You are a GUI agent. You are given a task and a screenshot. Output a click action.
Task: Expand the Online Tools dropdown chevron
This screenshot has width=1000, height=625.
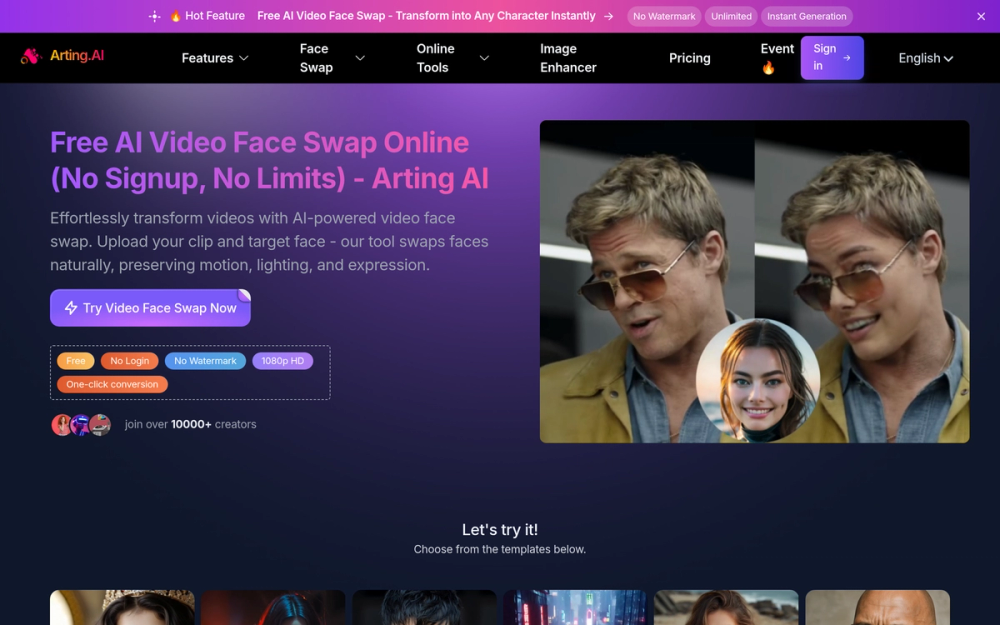pos(484,58)
